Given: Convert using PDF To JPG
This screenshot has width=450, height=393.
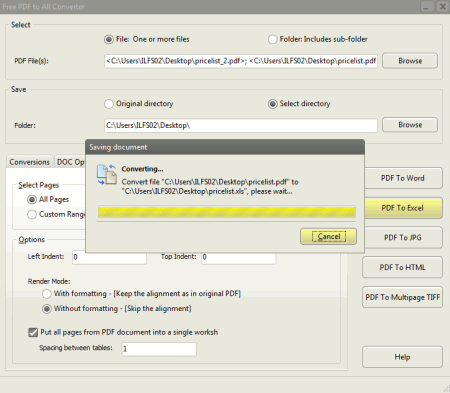Looking at the screenshot, I should [x=402, y=237].
